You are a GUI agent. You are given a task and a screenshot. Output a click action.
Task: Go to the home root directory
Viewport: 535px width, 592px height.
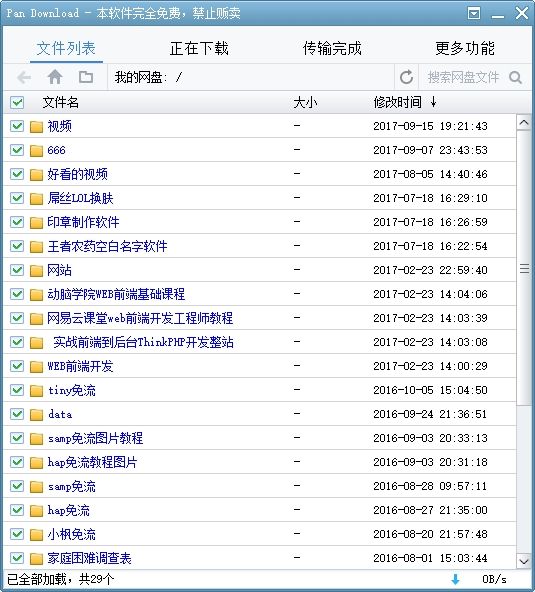coord(55,77)
